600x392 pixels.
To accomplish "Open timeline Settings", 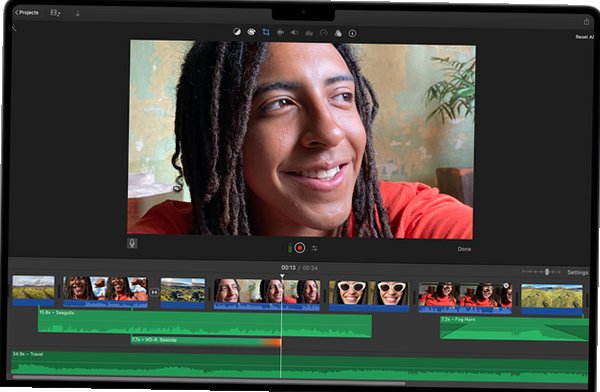I will click(577, 273).
